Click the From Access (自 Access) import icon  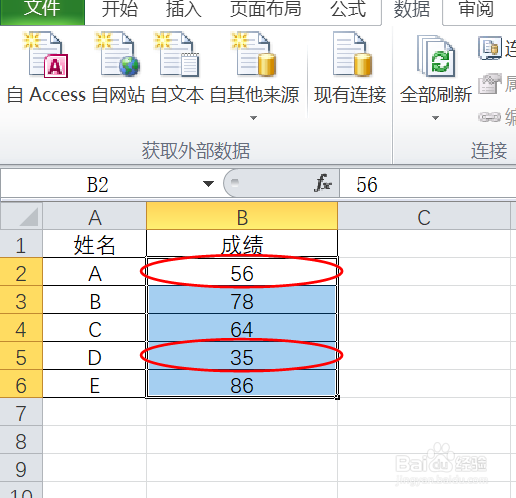point(46,54)
